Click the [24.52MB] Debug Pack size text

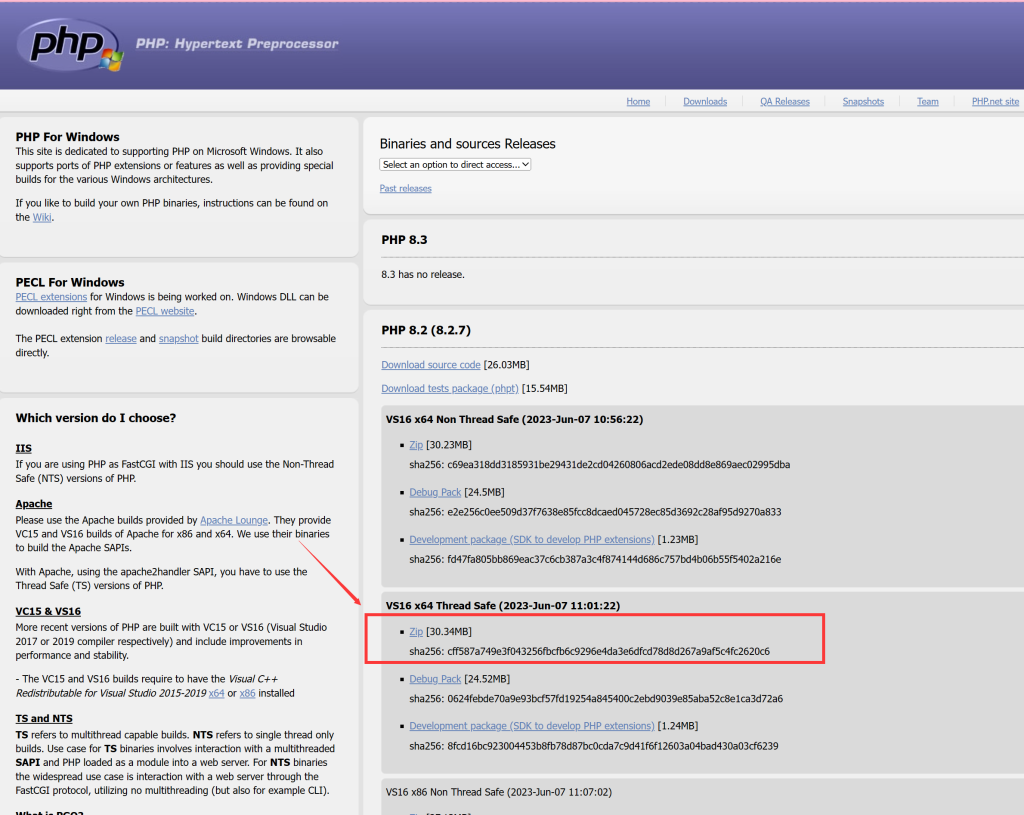(487, 679)
